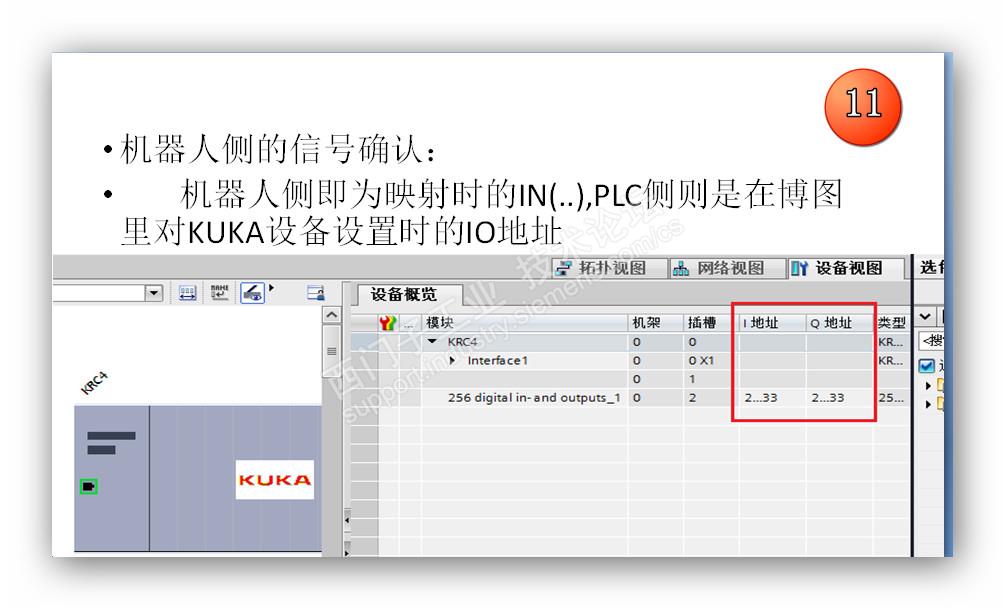Select the KRC4 module name
The width and height of the screenshot is (1005, 609).
pos(463,342)
